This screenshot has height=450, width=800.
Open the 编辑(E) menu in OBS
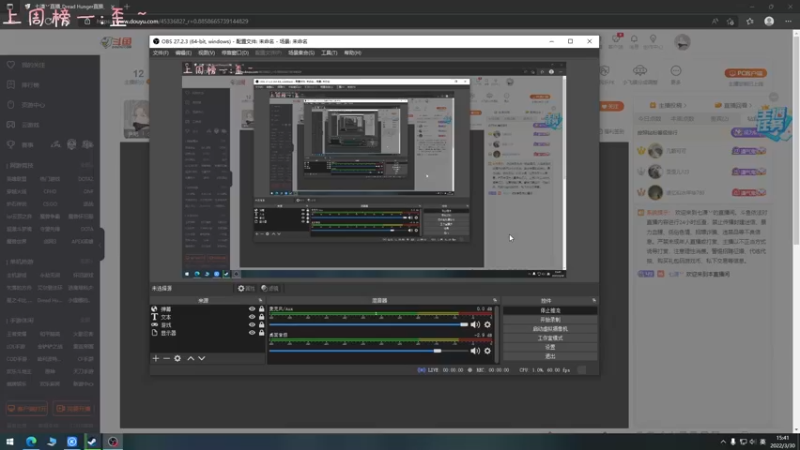184,53
